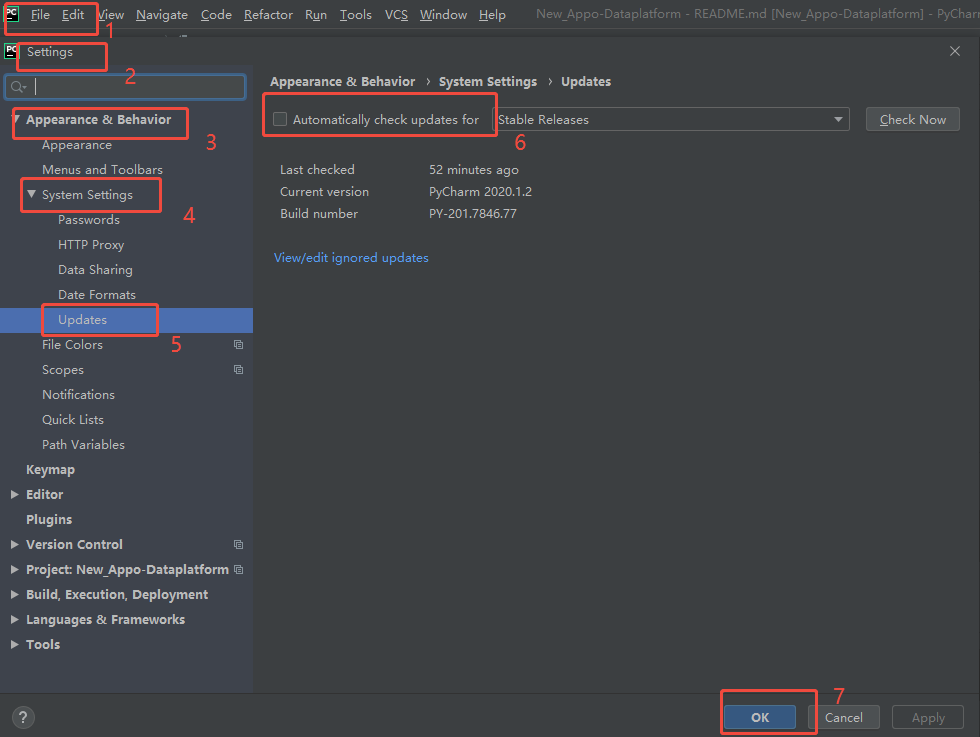
Task: Click the PyCharm 2020.1.2 version text
Action: coord(480,191)
